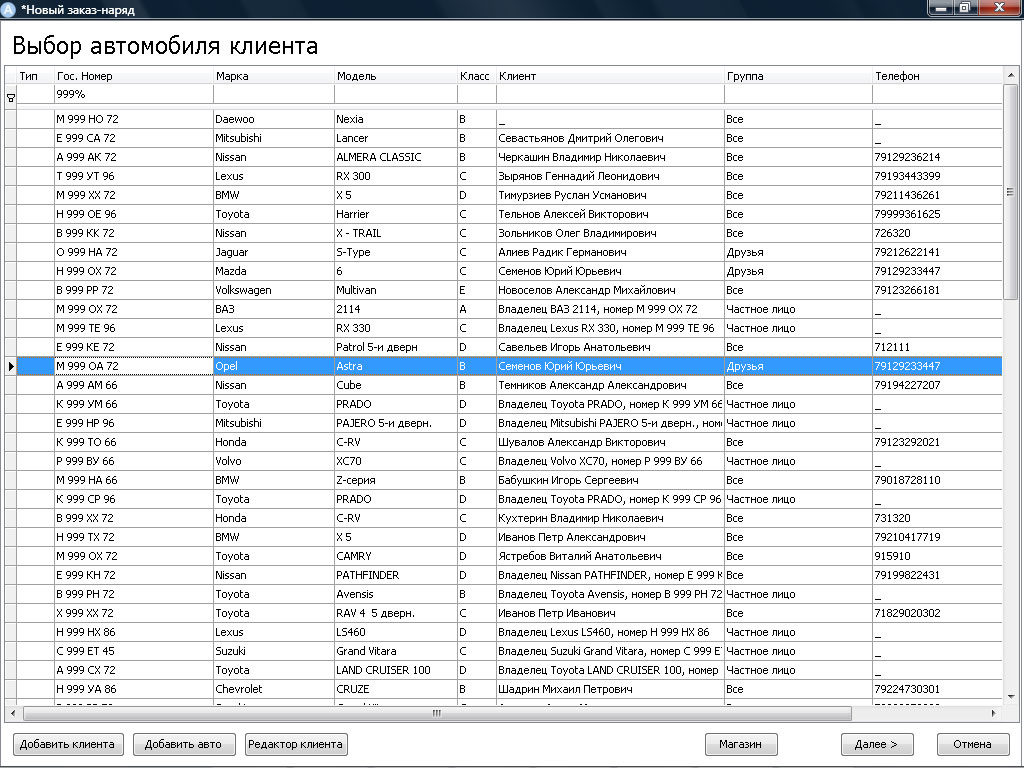The image size is (1024, 768).
Task: Proceed with the Далее > button
Action: tap(876, 744)
